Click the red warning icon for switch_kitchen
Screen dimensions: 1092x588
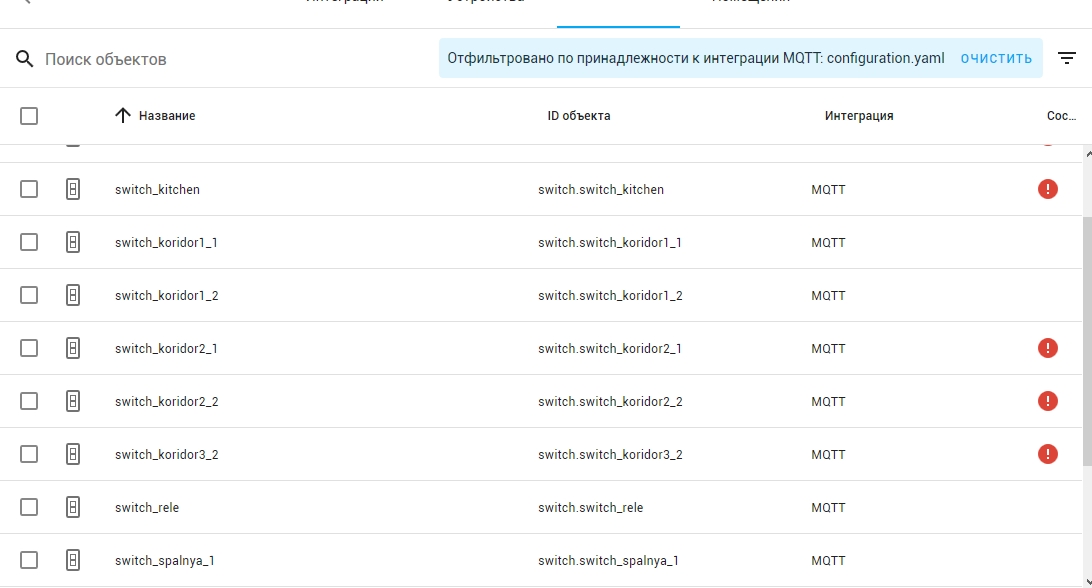click(1047, 189)
